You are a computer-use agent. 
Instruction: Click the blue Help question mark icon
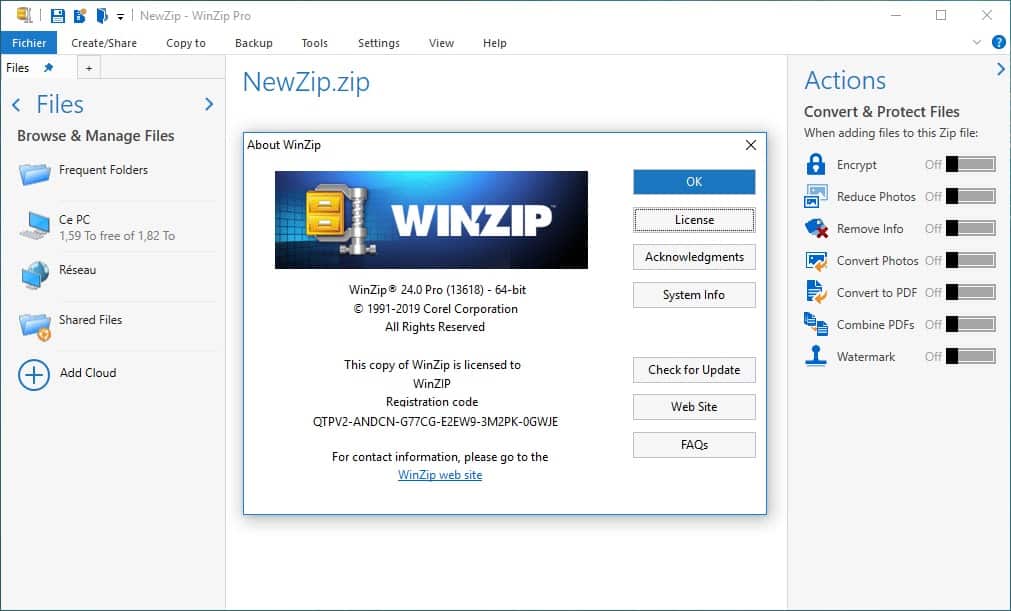(998, 43)
